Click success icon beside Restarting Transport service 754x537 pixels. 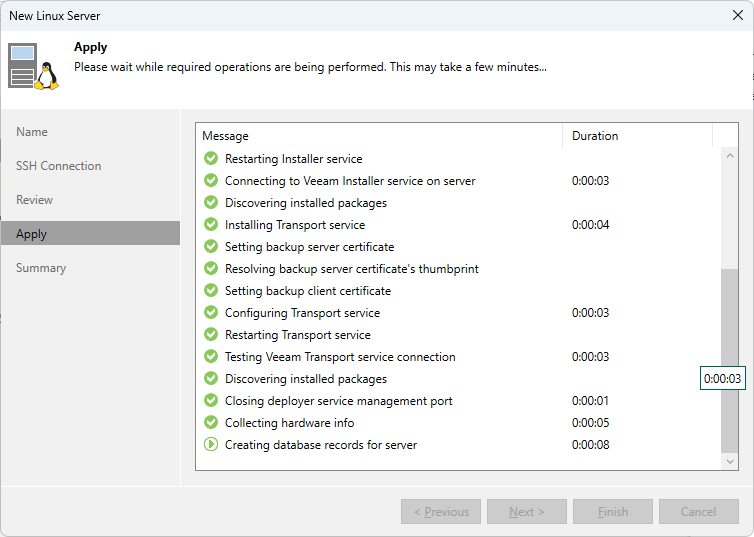click(211, 335)
